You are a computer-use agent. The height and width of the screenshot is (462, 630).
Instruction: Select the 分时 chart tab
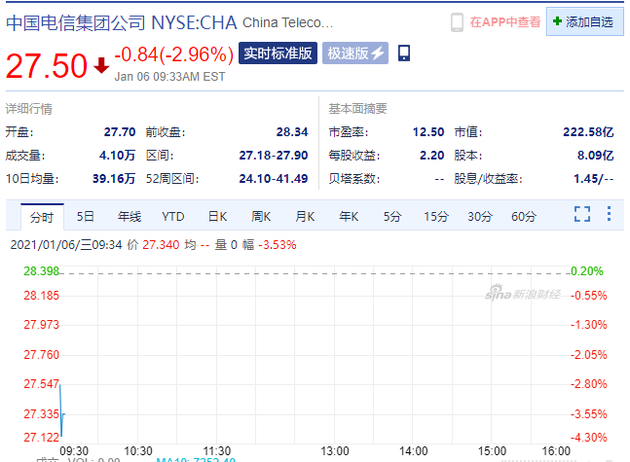tap(42, 217)
